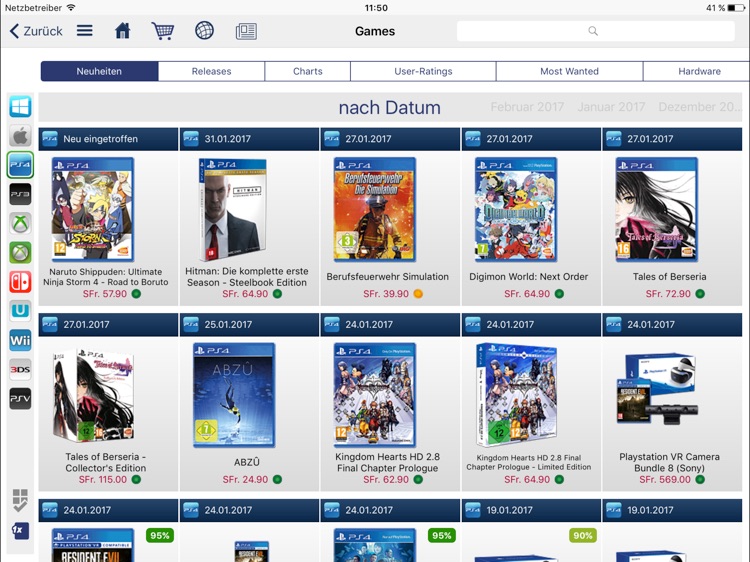Click price SFr. 57.90
The height and width of the screenshot is (562, 750).
click(x=104, y=294)
